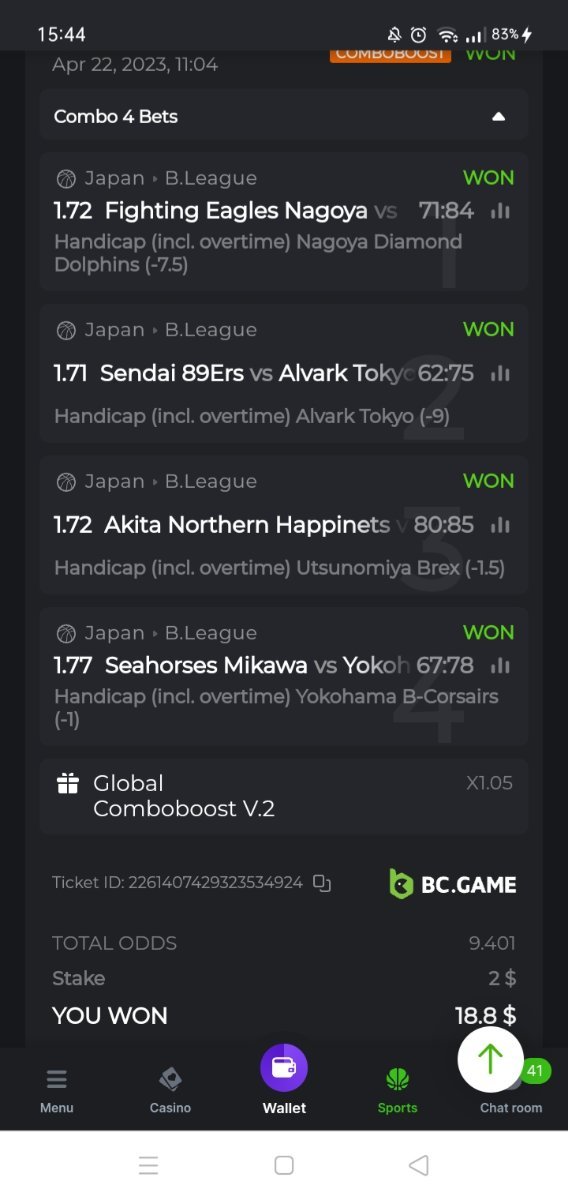Open Android recent apps button

coord(148,1165)
